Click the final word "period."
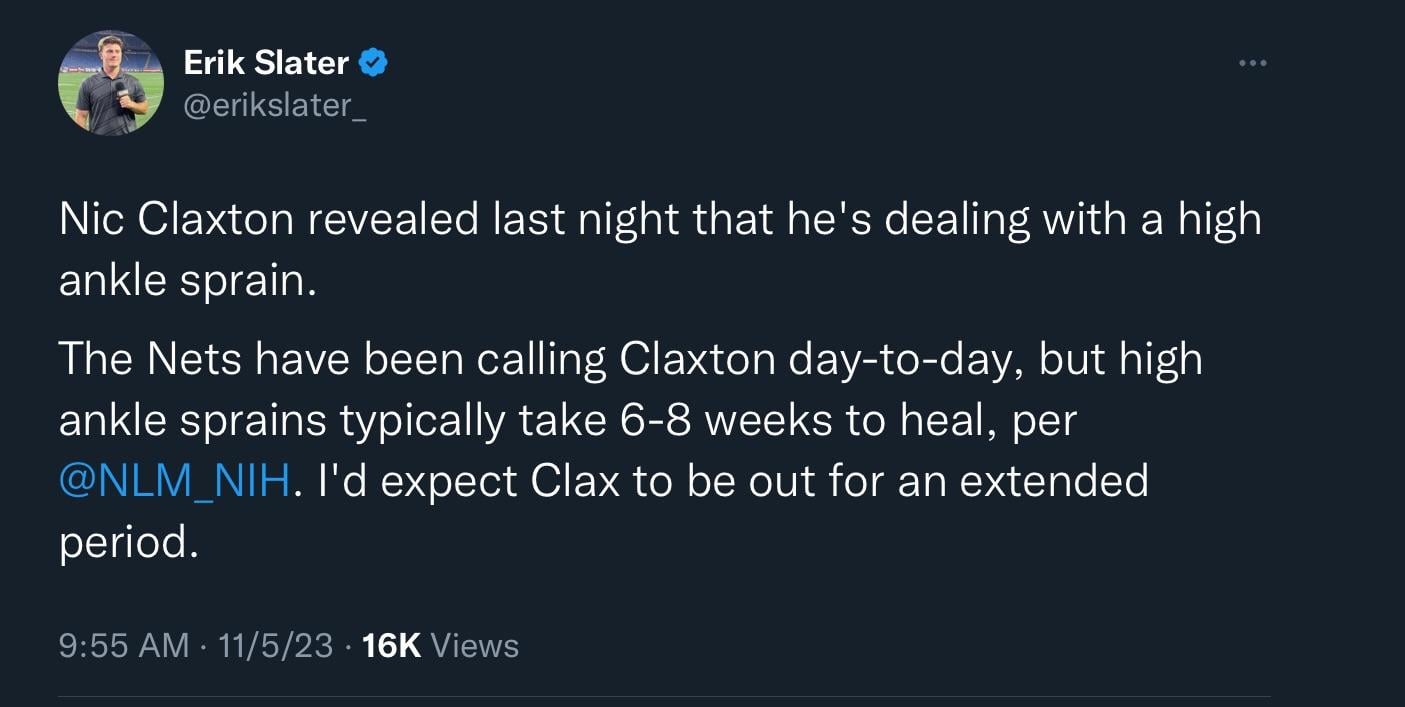 124,542
